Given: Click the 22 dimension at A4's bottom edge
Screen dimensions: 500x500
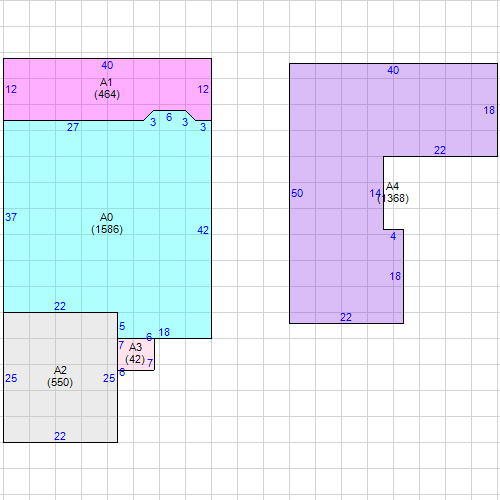Looking at the screenshot, I should pyautogui.click(x=346, y=317).
